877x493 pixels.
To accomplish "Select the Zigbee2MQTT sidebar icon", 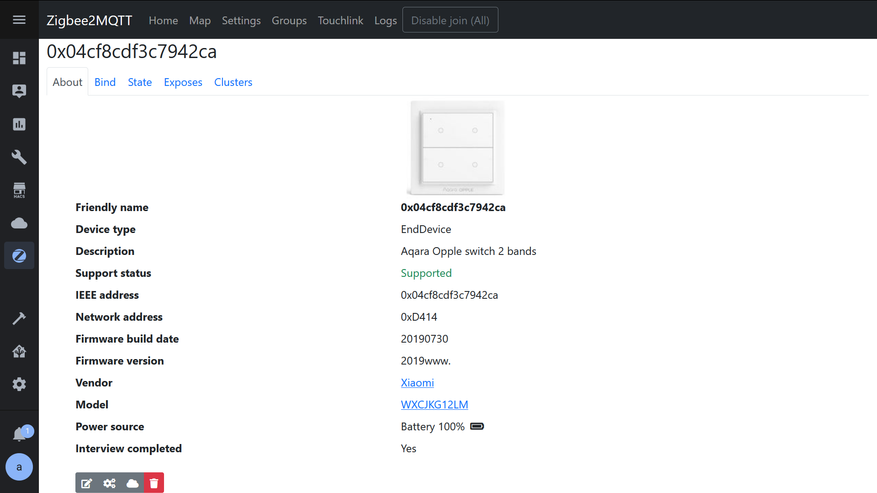I will 19,256.
